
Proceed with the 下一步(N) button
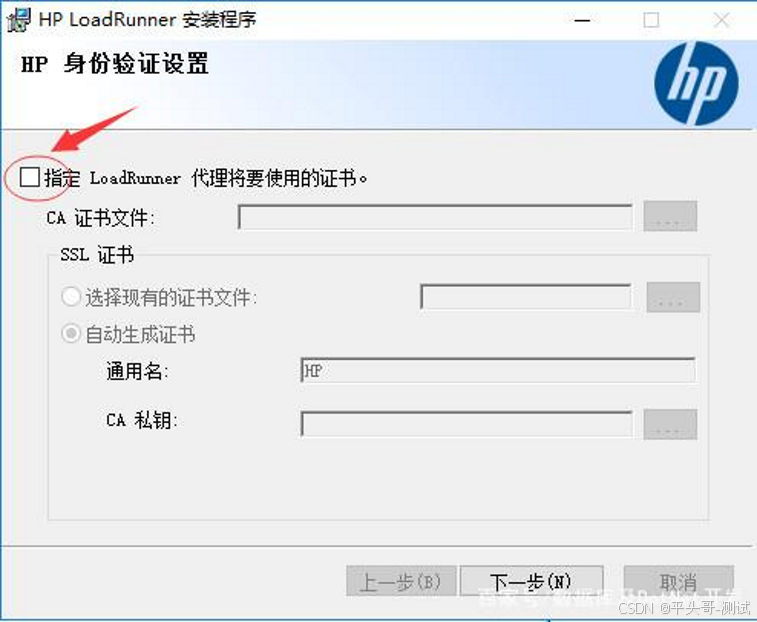pyautogui.click(x=532, y=581)
